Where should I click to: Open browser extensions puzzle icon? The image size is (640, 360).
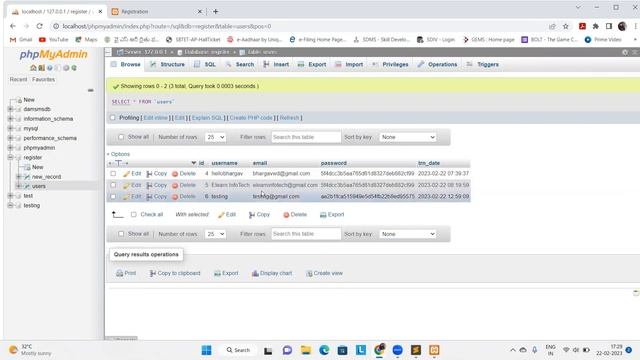(596, 26)
